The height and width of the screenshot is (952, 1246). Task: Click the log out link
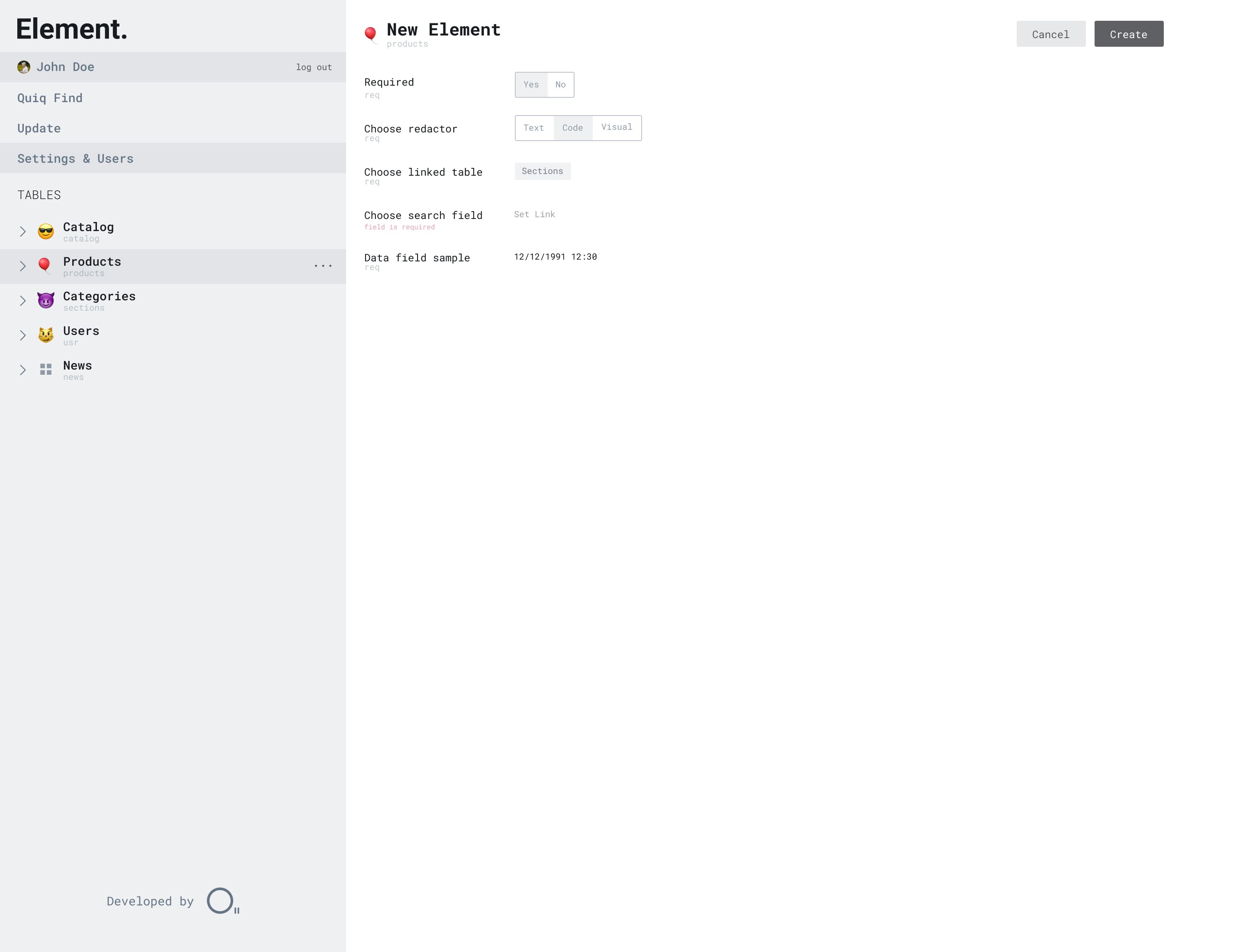coord(313,68)
